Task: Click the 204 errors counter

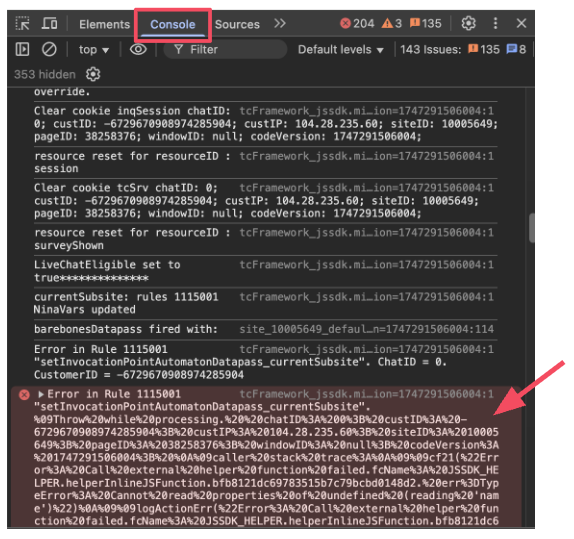Action: click(x=357, y=23)
